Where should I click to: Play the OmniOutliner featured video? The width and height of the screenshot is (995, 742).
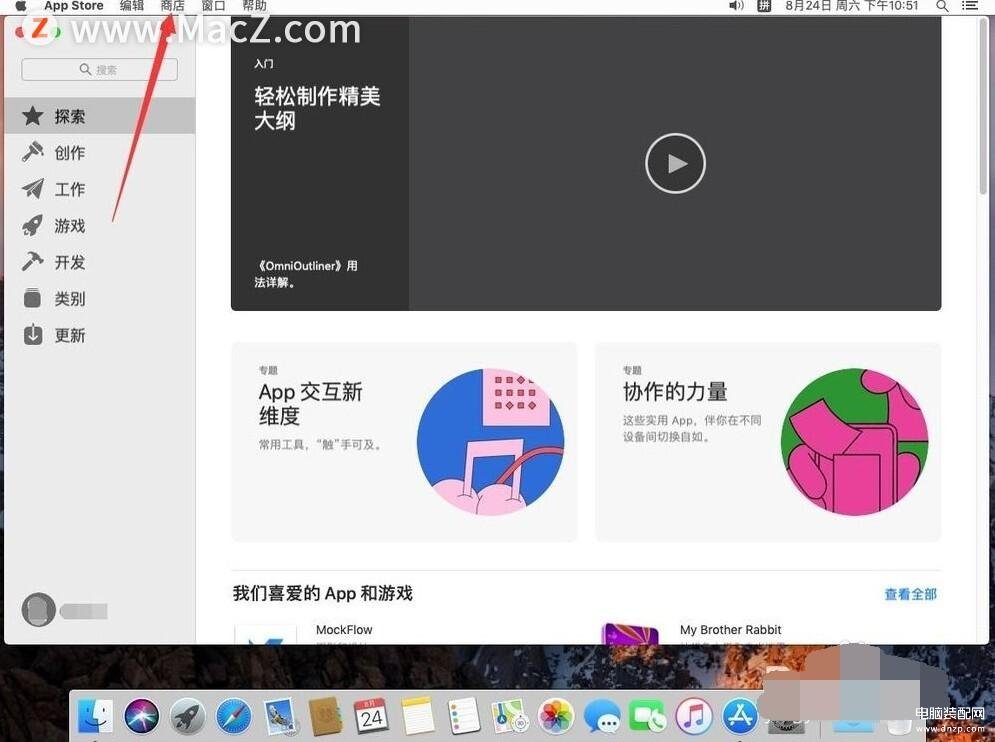click(x=675, y=163)
